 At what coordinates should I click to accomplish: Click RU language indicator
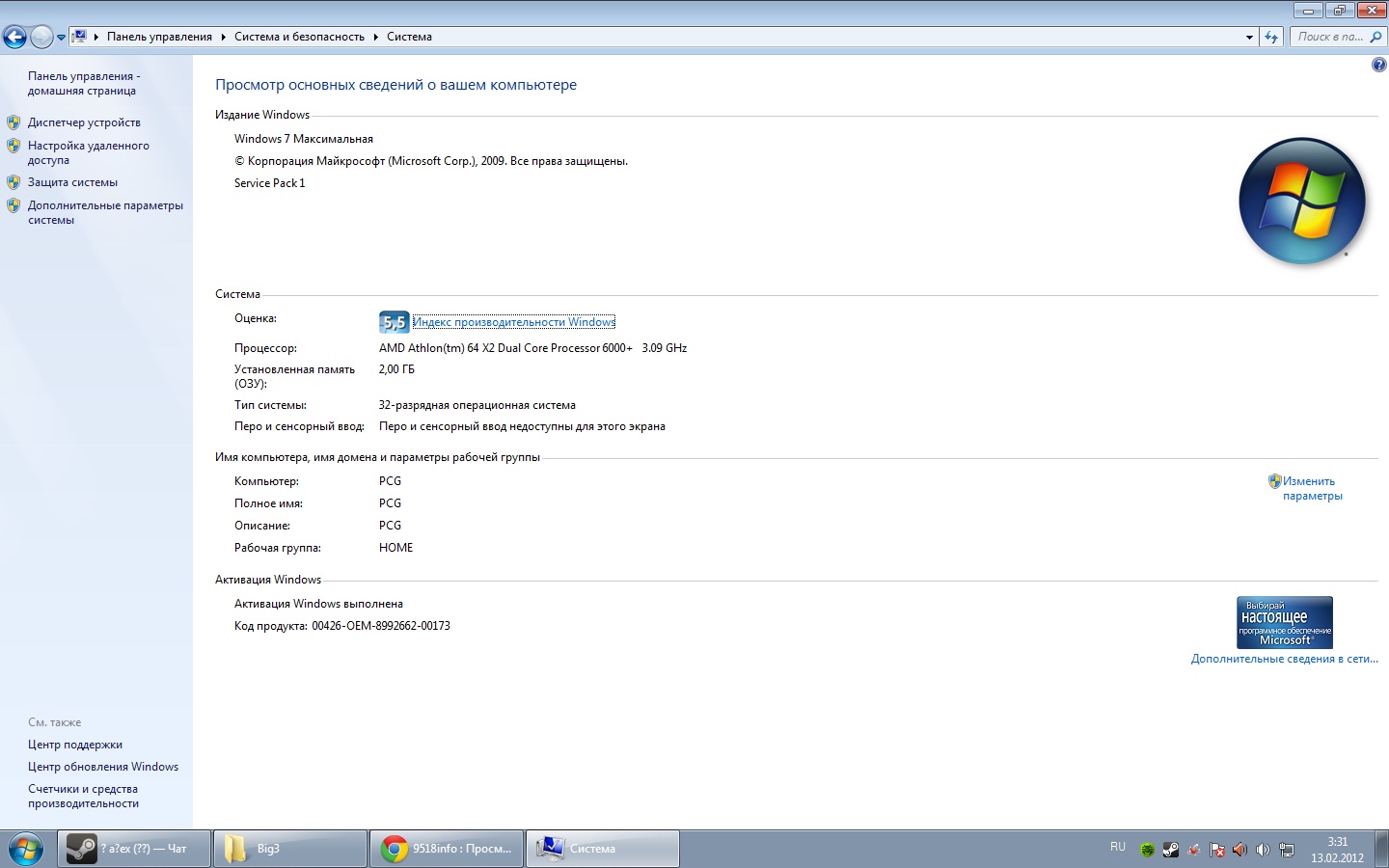tap(1118, 847)
